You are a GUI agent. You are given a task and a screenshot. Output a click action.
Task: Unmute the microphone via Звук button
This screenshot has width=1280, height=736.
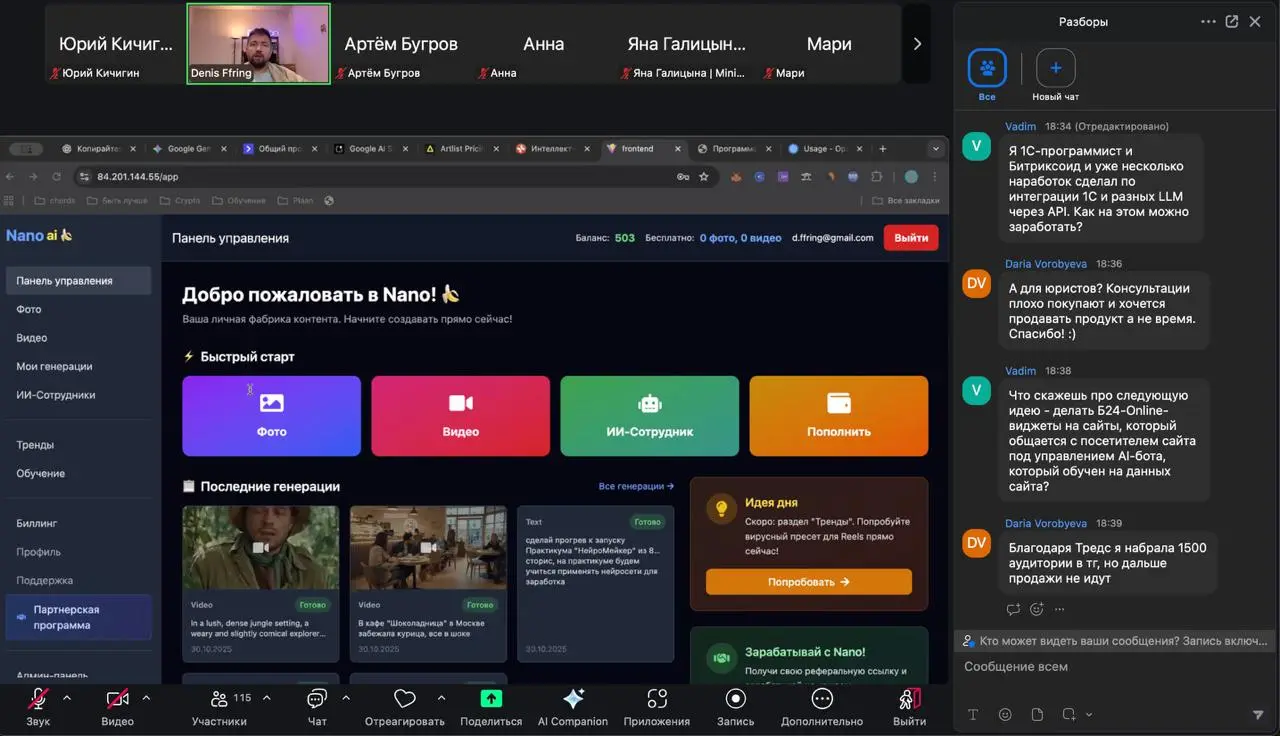pyautogui.click(x=38, y=706)
